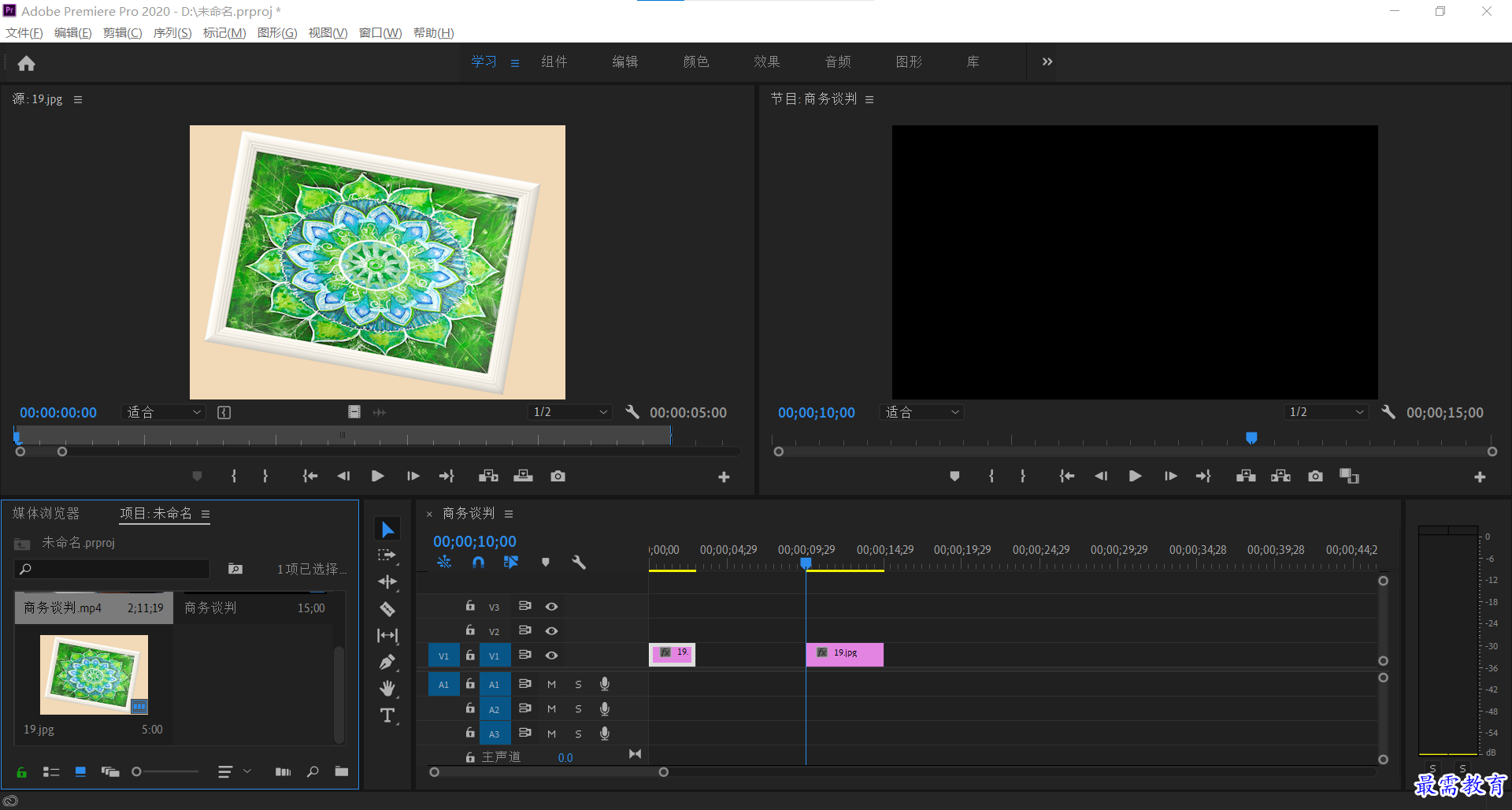Switch project panel to Freeform view
Viewport: 1512px width, 810px height.
[109, 771]
